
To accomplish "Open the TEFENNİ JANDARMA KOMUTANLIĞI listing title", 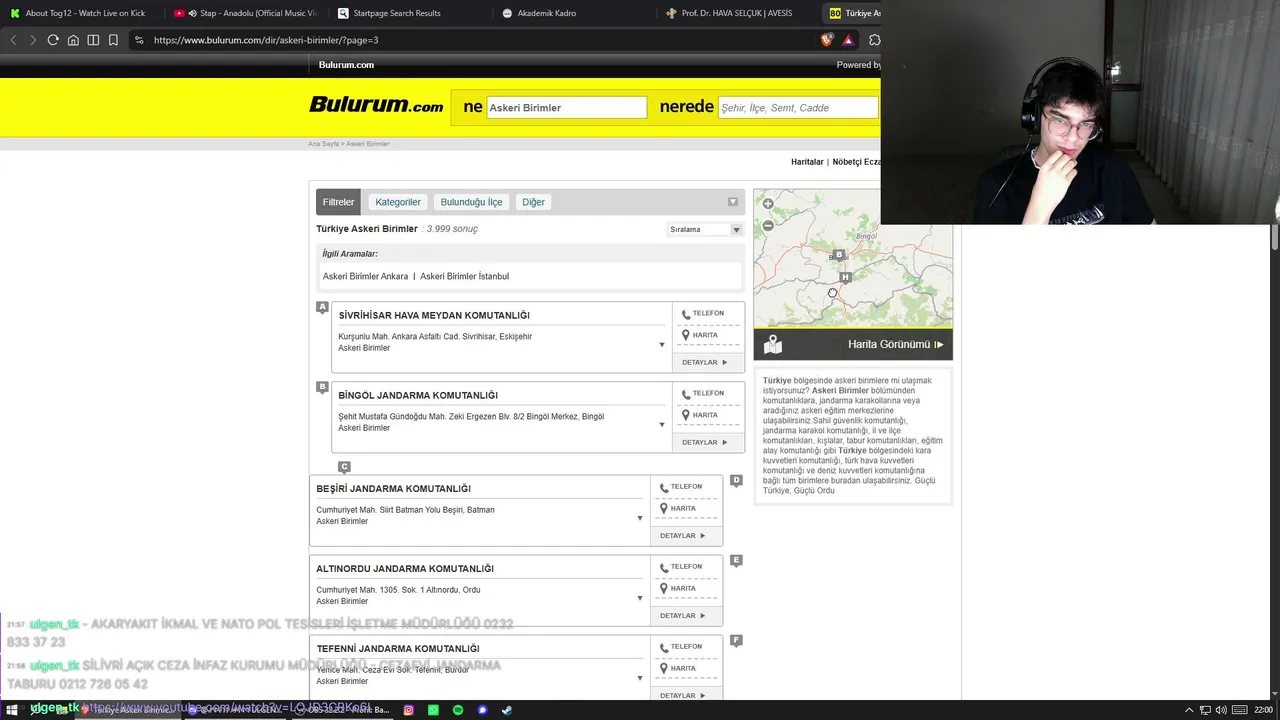I will tap(397, 649).
